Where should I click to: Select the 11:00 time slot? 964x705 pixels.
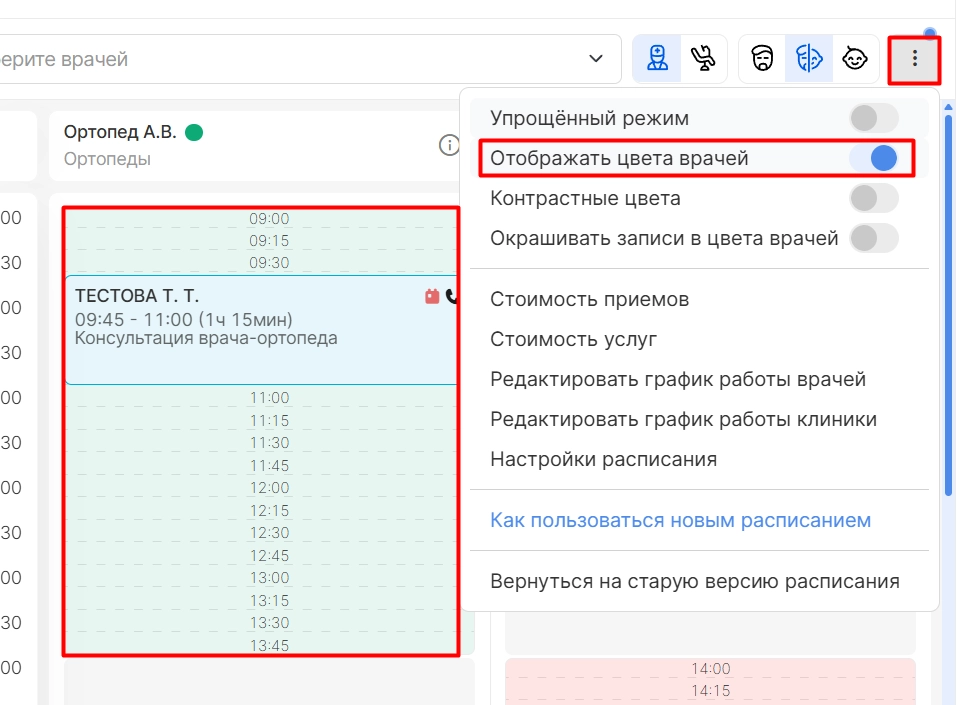click(x=269, y=398)
